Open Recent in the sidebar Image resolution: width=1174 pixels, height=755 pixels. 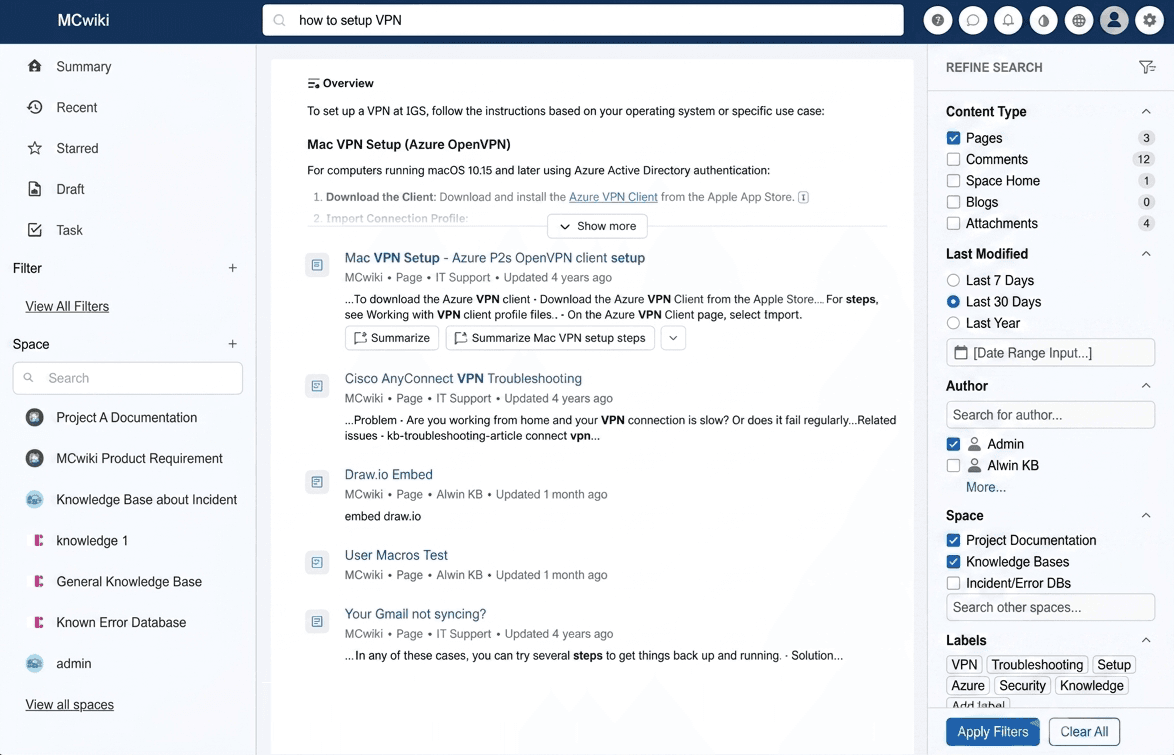tap(76, 107)
